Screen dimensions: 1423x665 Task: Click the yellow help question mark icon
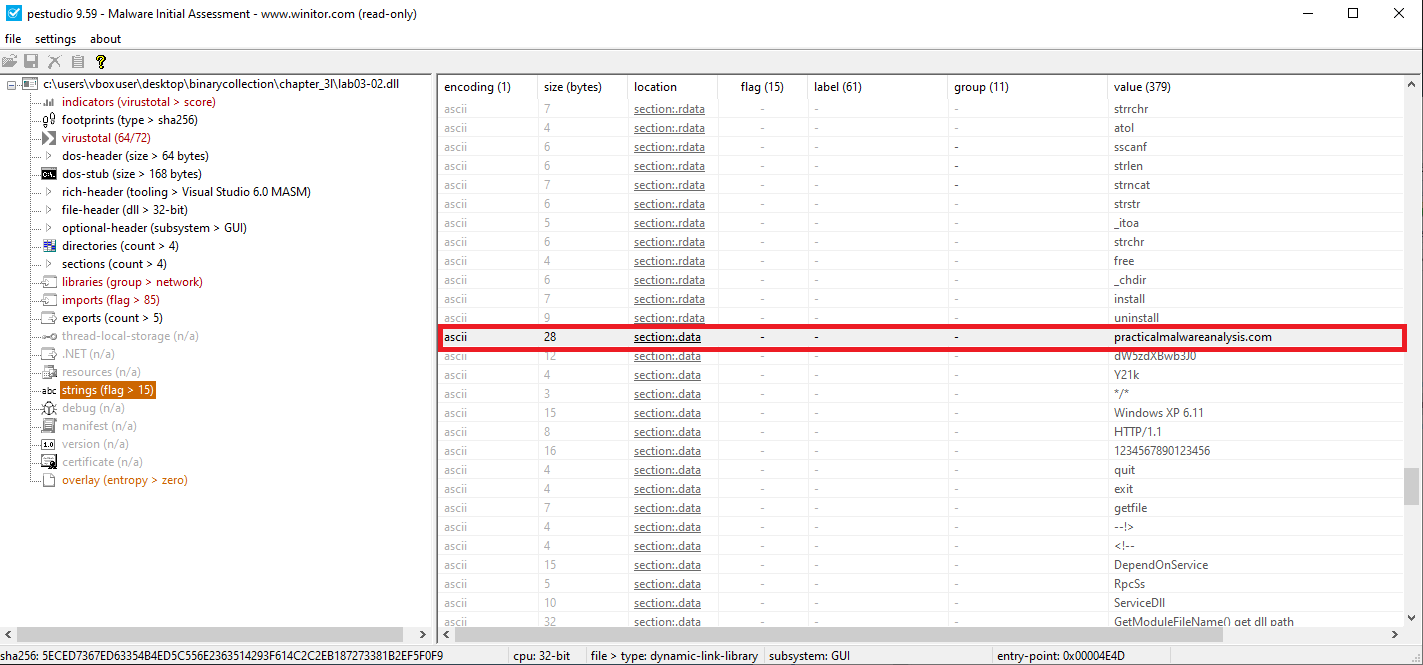pos(100,62)
